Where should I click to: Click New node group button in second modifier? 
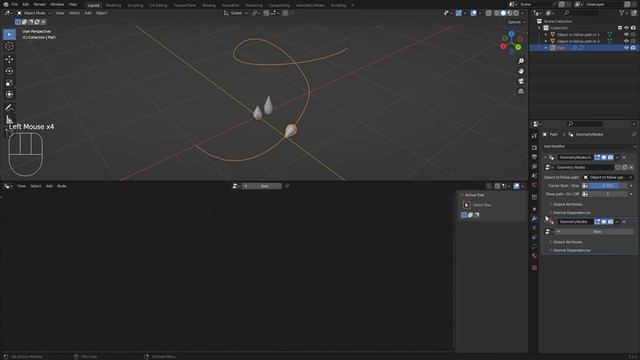click(x=595, y=231)
